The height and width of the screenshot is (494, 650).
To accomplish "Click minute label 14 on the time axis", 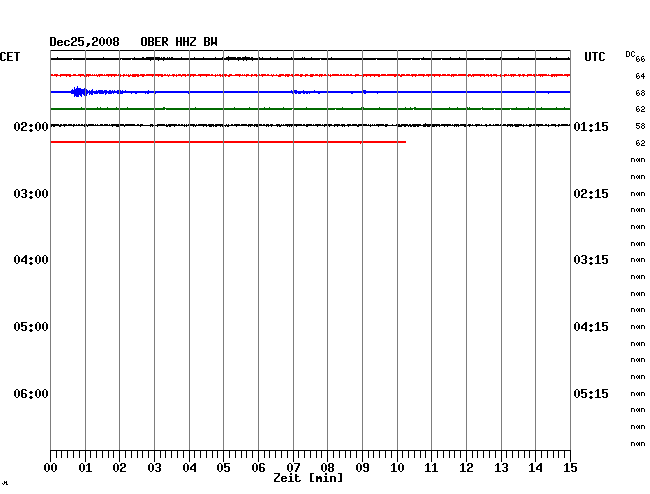I will click(535, 468).
